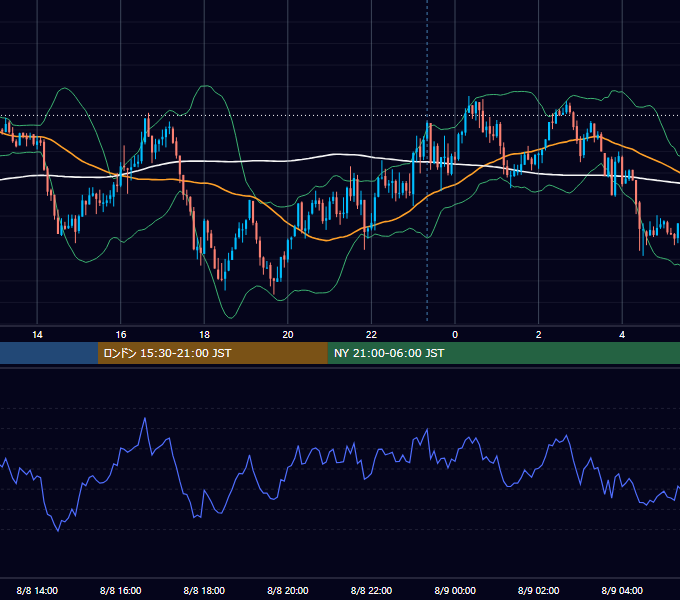
Task: Click the 8/9 02:00 date label
Action: pos(539,590)
